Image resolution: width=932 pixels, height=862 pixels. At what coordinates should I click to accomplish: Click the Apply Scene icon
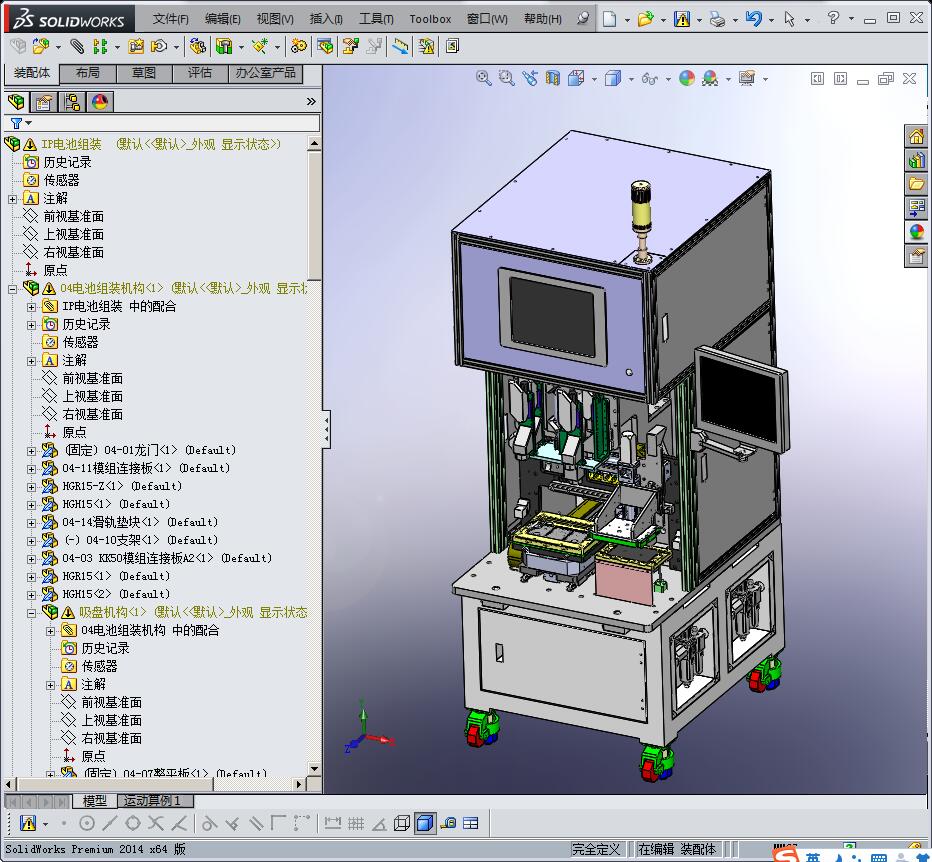point(710,78)
